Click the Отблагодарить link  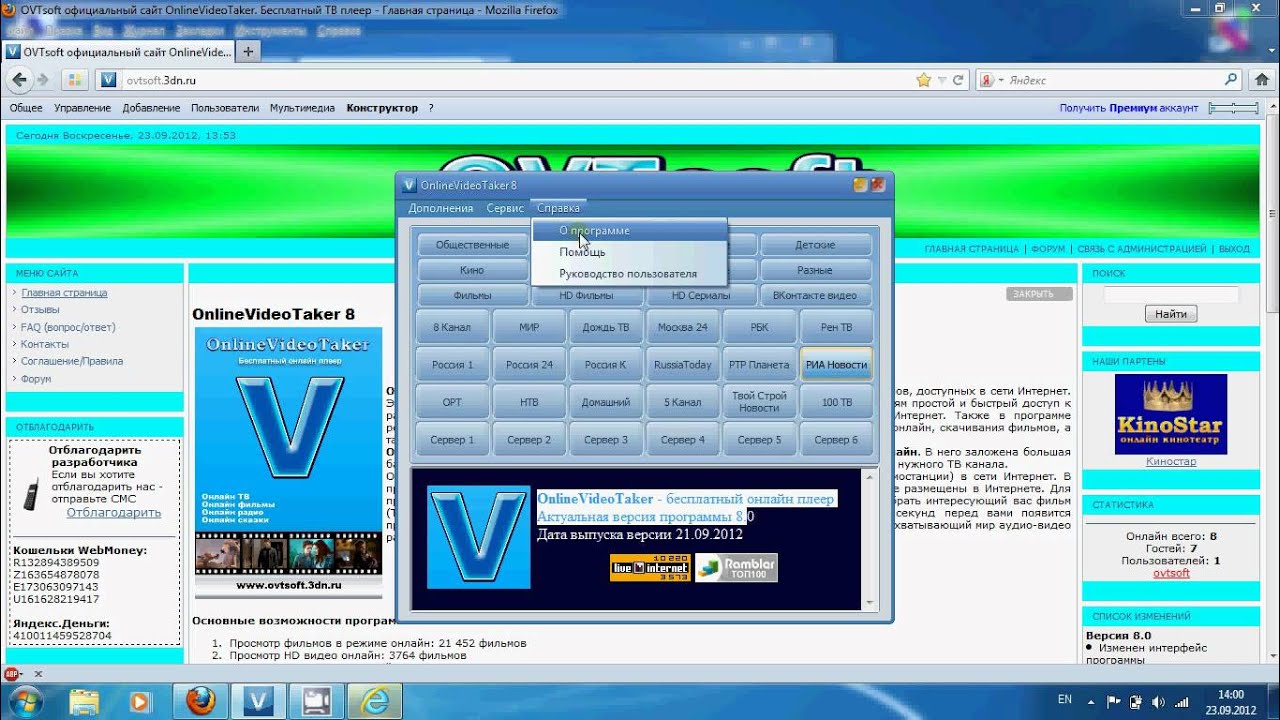coord(114,513)
